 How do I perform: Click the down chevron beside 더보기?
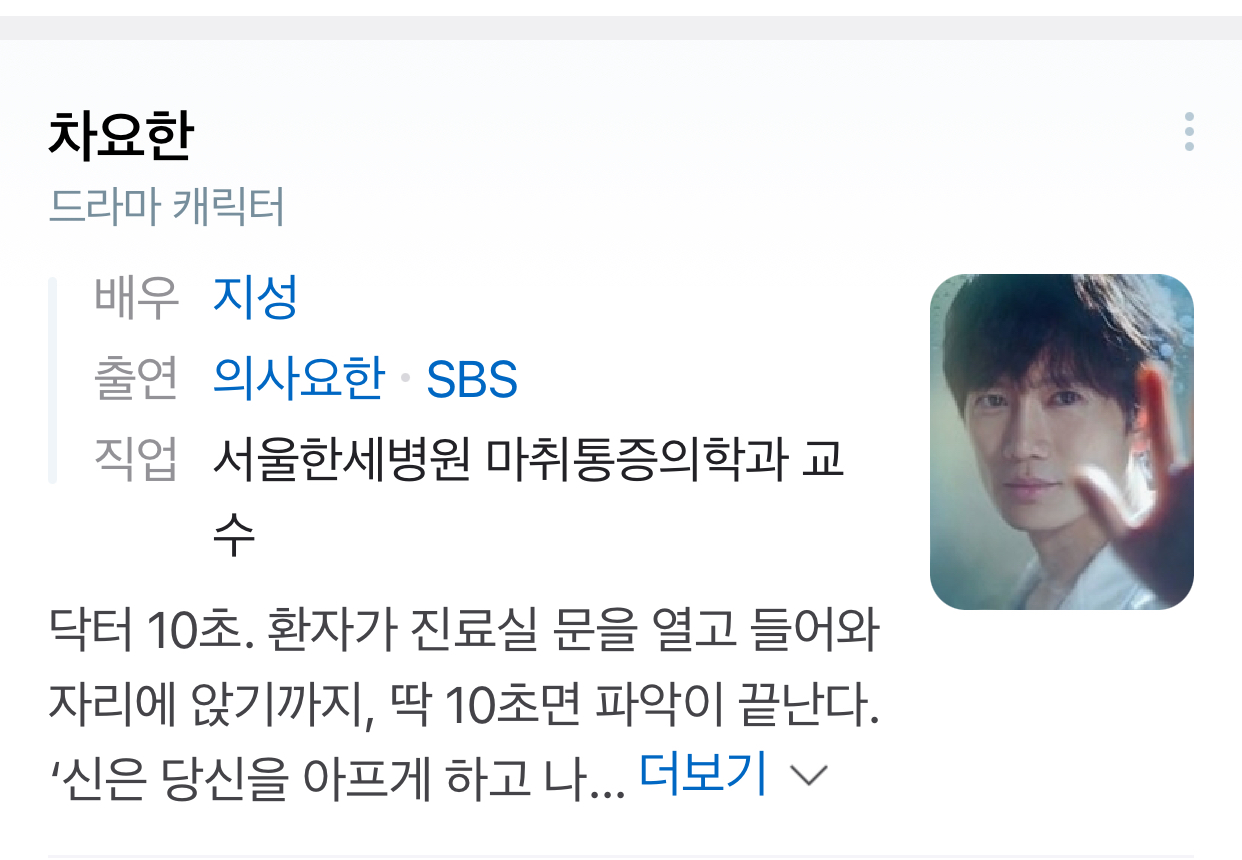[809, 776]
